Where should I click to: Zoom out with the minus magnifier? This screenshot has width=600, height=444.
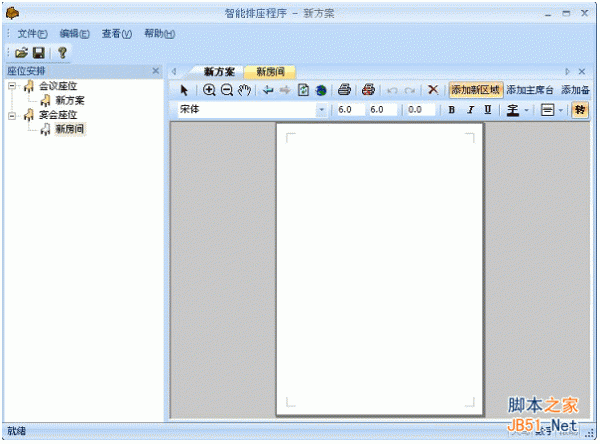coord(227,90)
